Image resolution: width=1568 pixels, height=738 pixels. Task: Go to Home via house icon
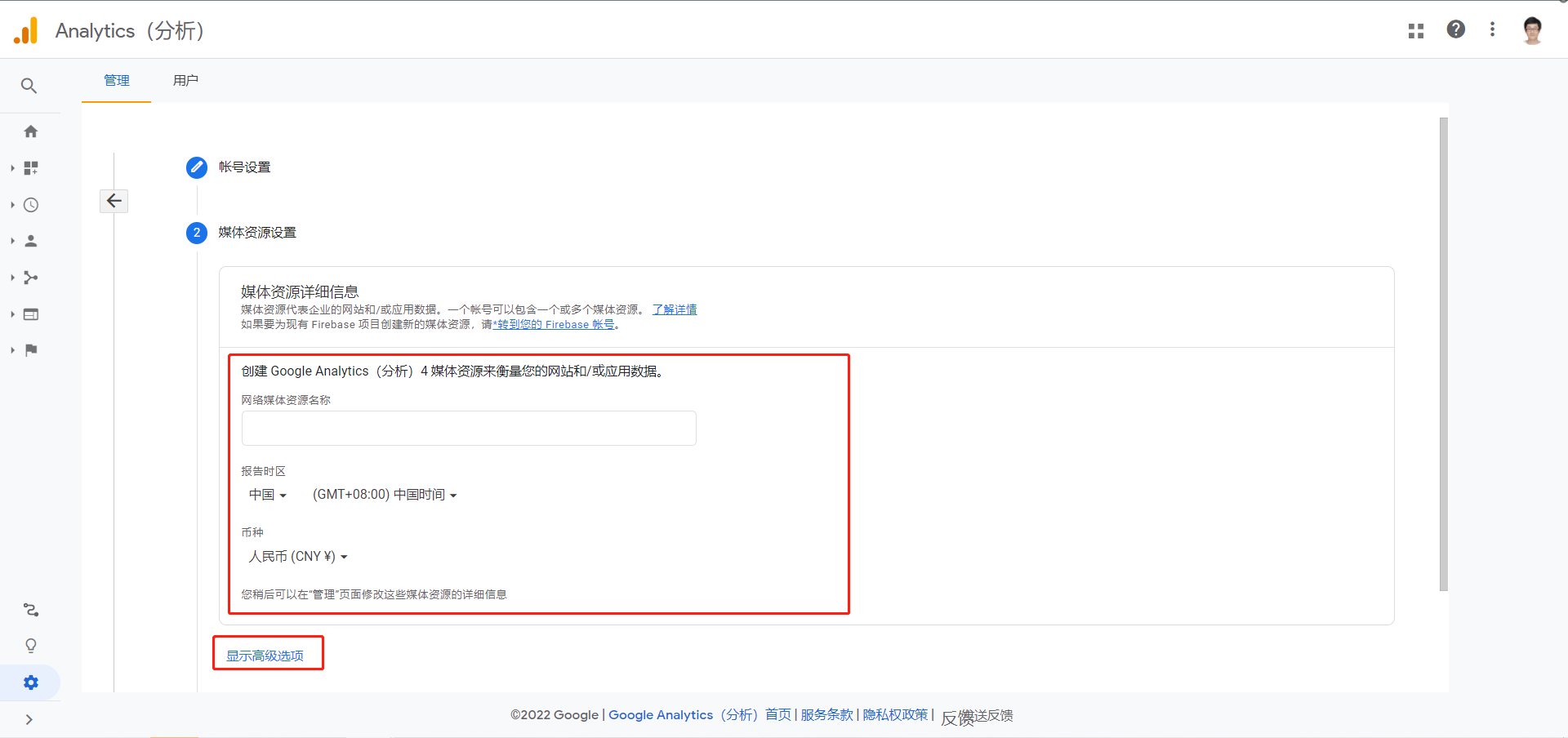[31, 131]
